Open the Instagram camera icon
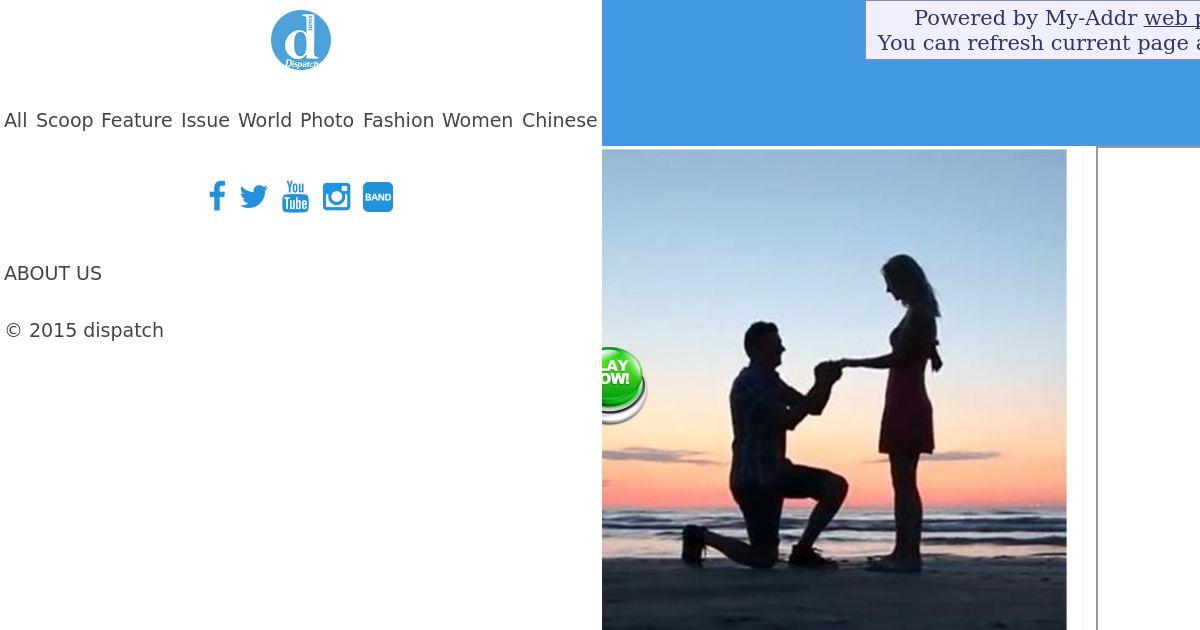Screen dimensions: 1200x630 click(336, 196)
